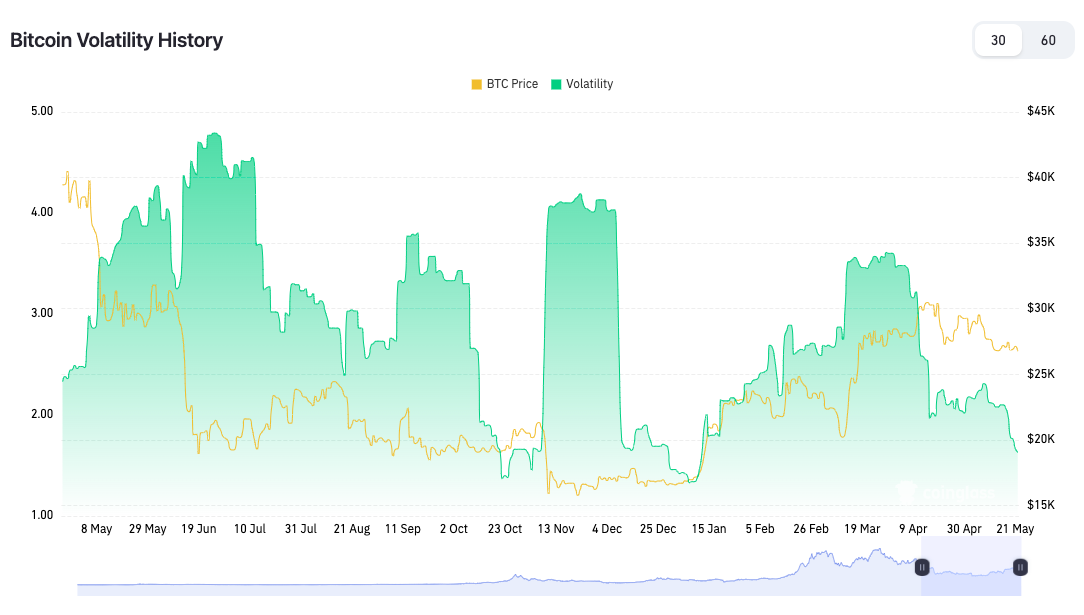This screenshot has width=1084, height=615.
Task: Click the 31 Jul x-axis label
Action: (301, 529)
